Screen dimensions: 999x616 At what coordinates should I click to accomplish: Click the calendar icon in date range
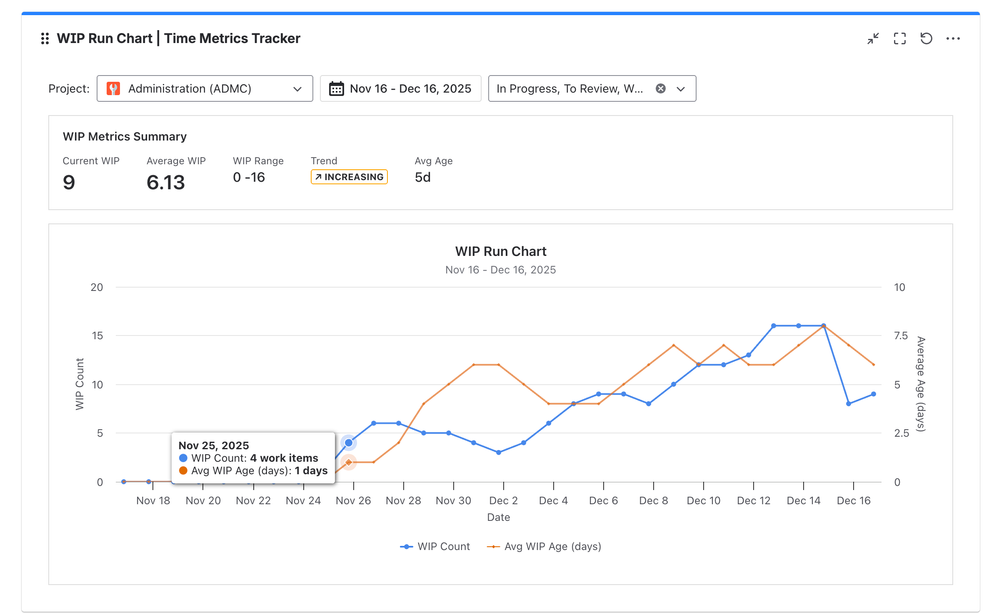tap(337, 89)
